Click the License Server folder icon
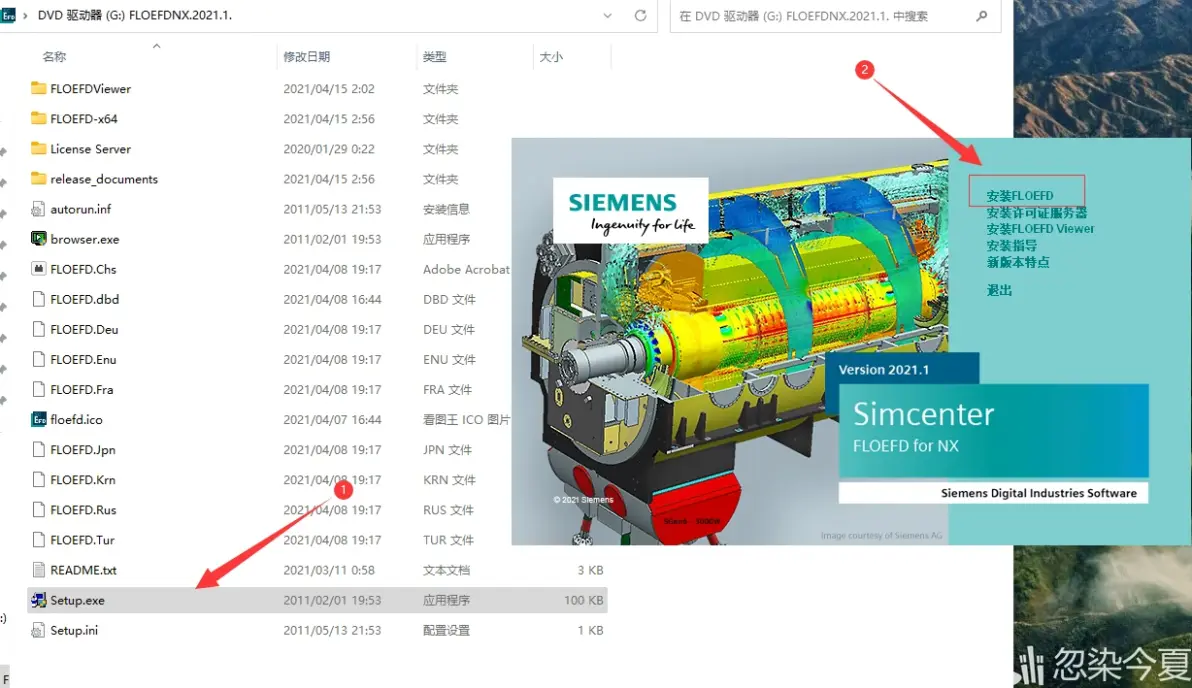The width and height of the screenshot is (1192, 688). [x=39, y=149]
